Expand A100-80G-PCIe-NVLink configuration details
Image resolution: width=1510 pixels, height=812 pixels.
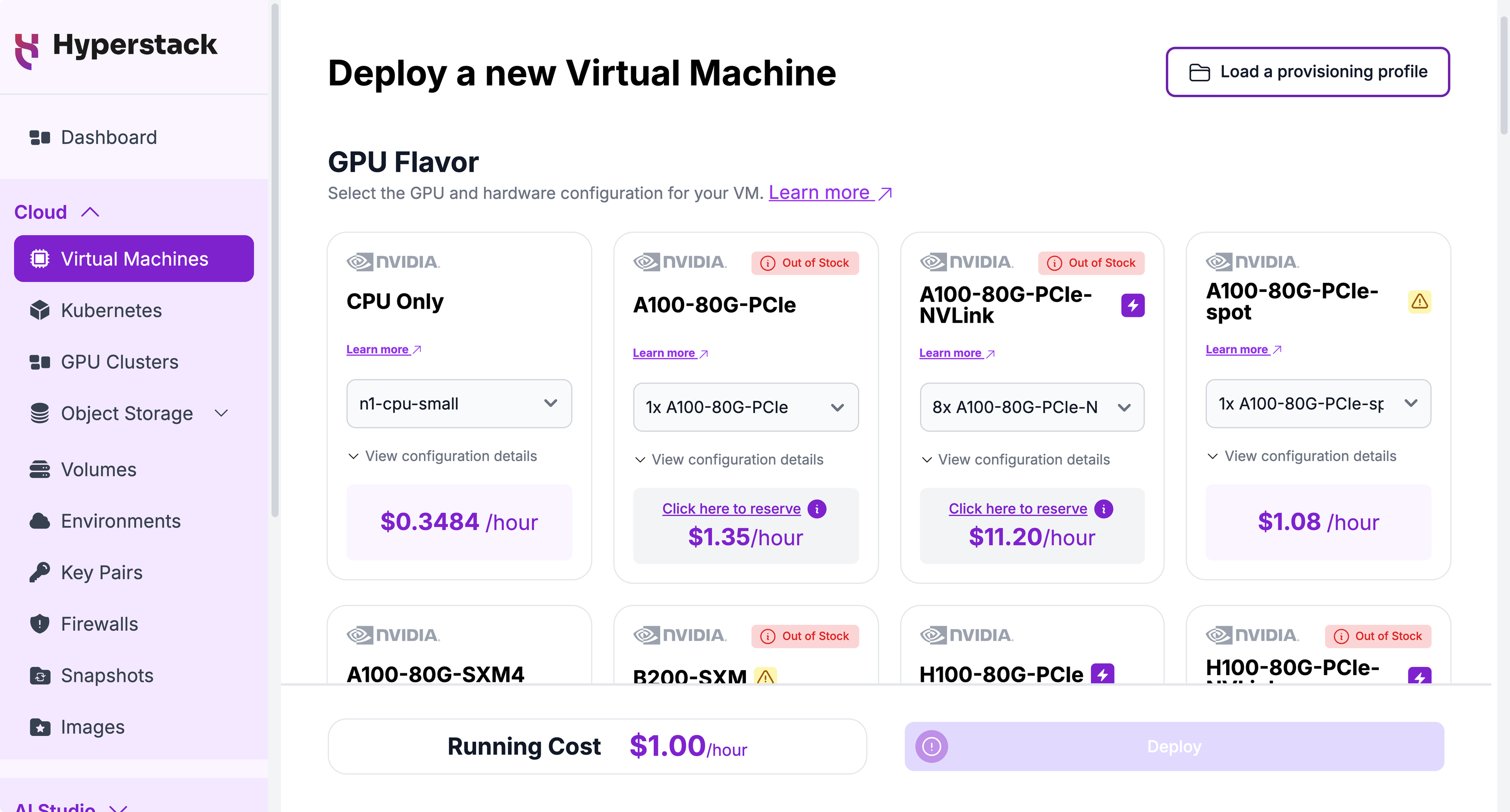pyautogui.click(x=1015, y=460)
